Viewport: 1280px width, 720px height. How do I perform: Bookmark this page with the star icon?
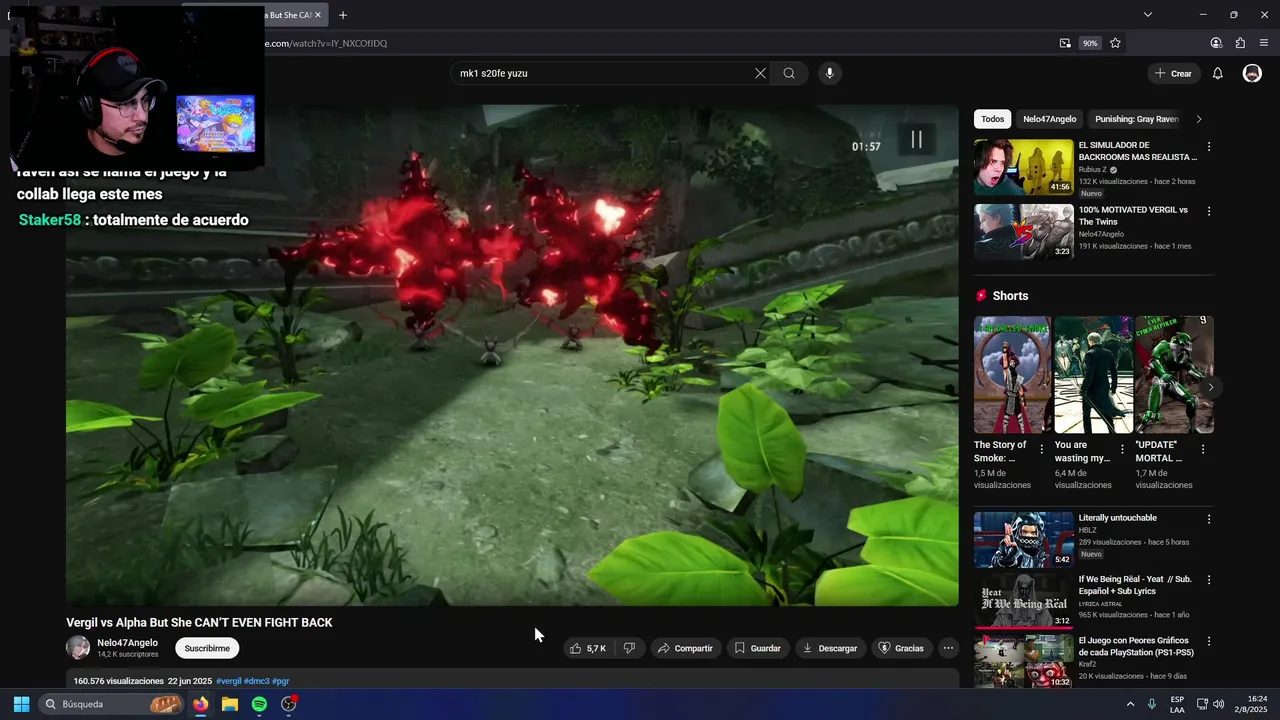click(x=1115, y=43)
